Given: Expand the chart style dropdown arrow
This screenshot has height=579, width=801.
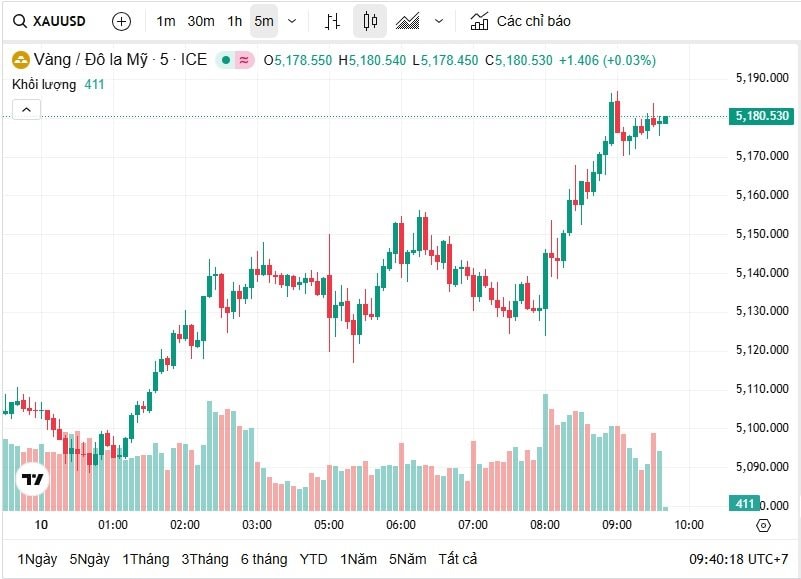Looking at the screenshot, I should point(439,21).
